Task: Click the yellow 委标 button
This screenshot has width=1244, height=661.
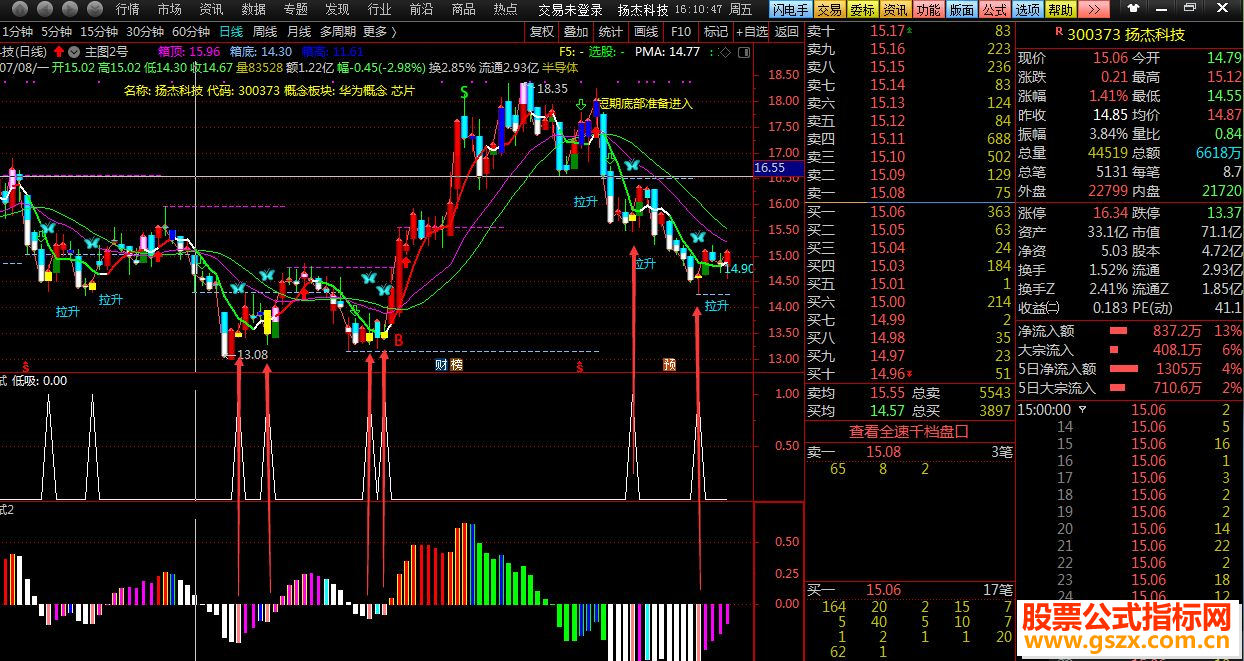Action: pos(862,9)
